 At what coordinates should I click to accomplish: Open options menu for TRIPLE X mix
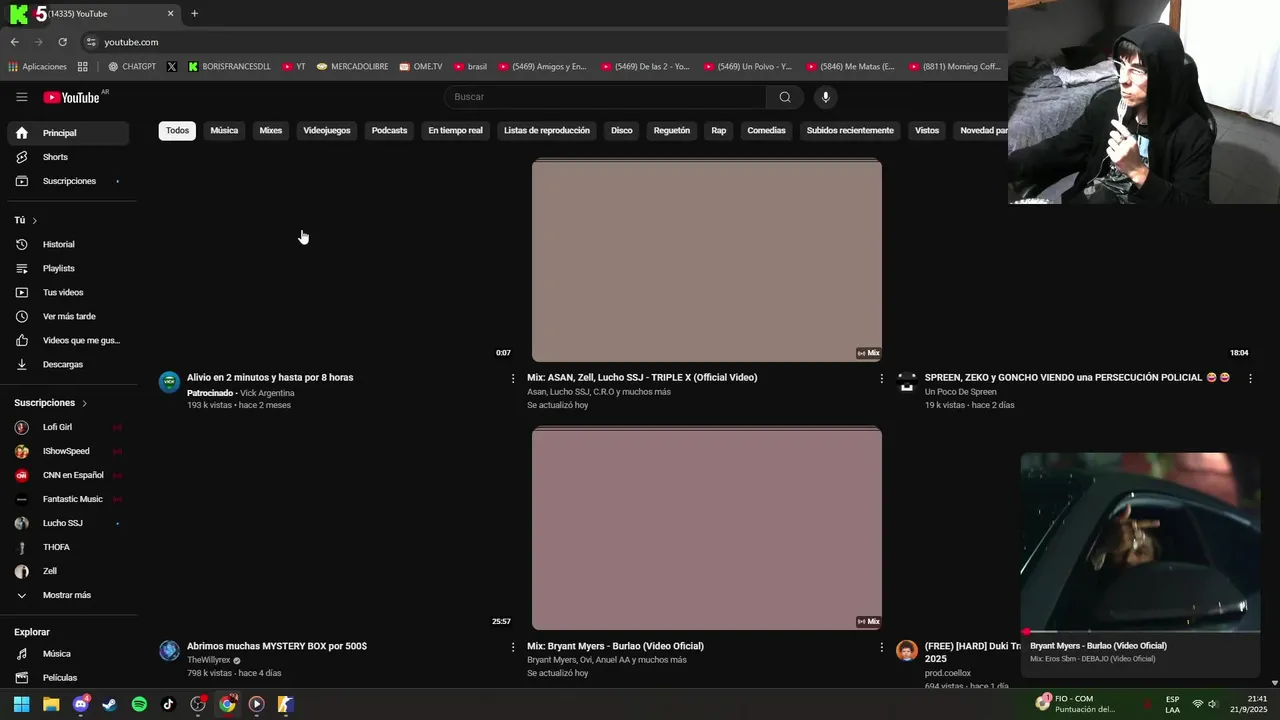[881, 378]
